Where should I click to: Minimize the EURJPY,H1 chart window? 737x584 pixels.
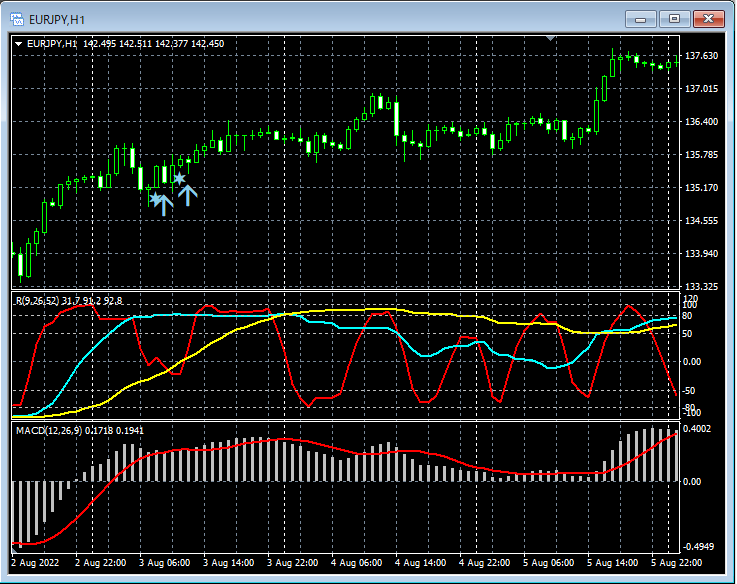641,18
